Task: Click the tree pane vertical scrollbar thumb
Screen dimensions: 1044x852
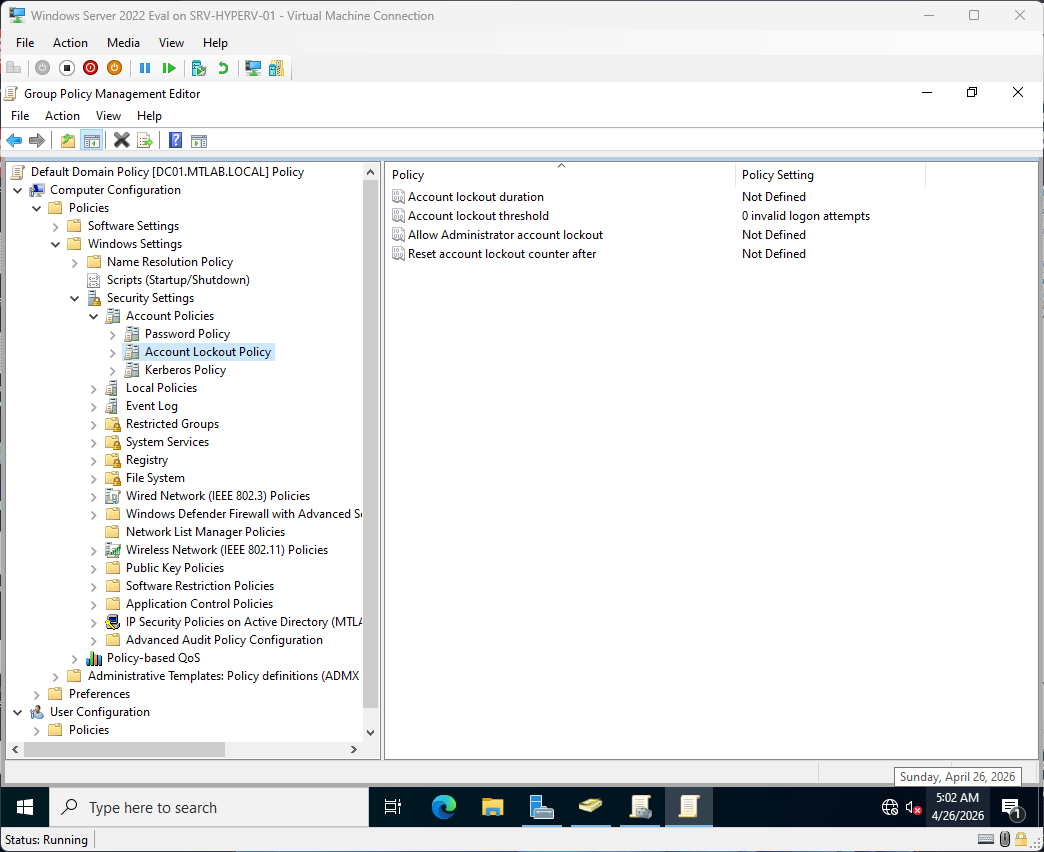Action: pos(371,443)
